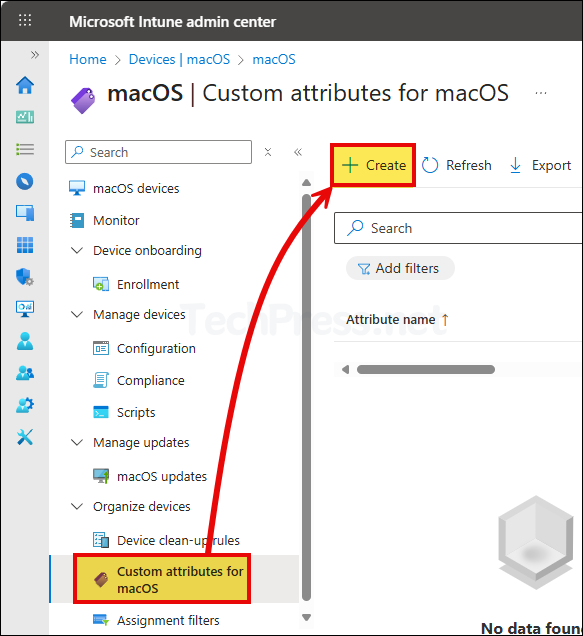Expand the left navigation rail chevrons
This screenshot has height=636, width=583.
click(x=35, y=55)
